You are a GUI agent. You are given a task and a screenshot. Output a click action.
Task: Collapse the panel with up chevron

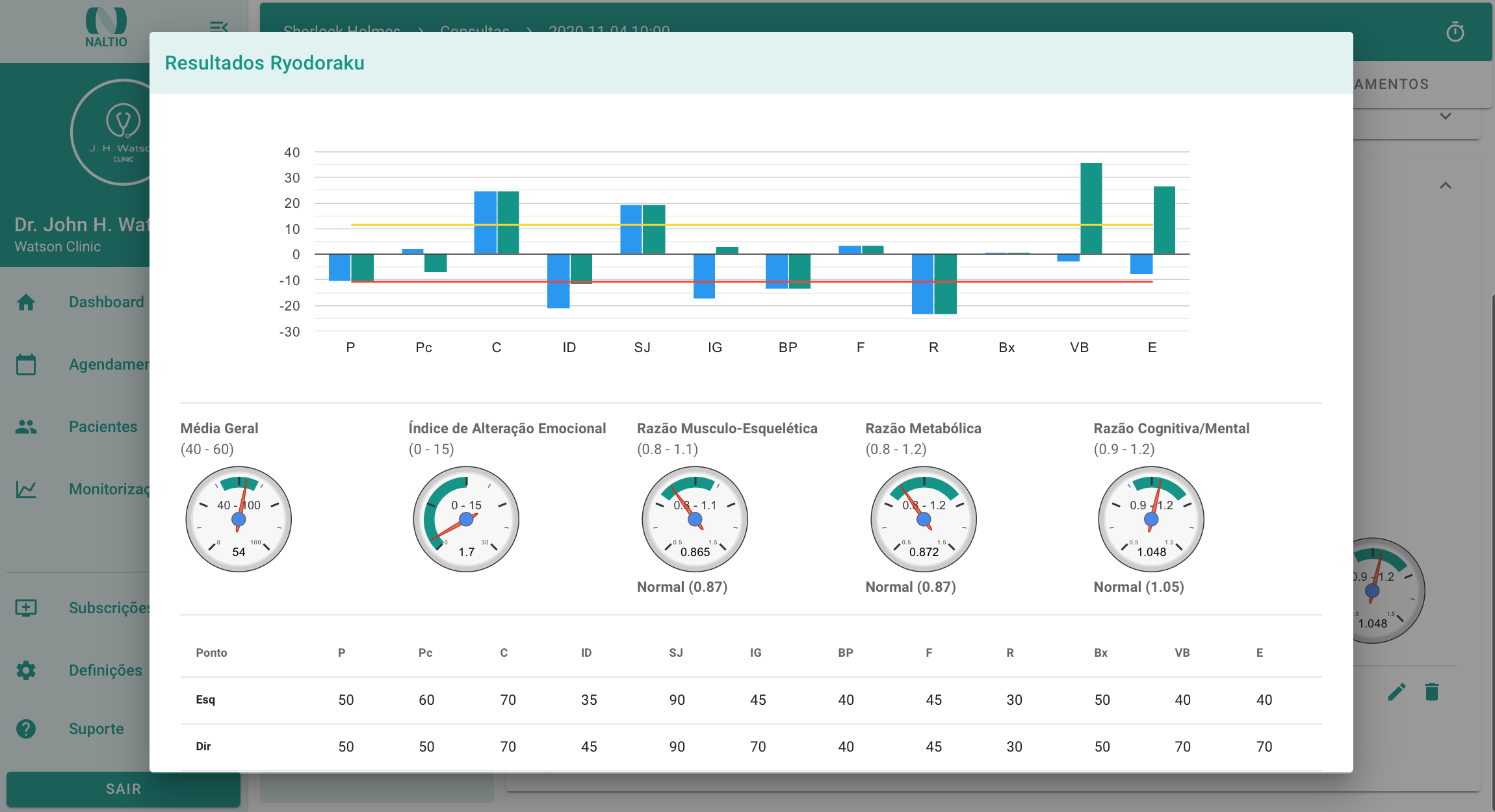1445,186
